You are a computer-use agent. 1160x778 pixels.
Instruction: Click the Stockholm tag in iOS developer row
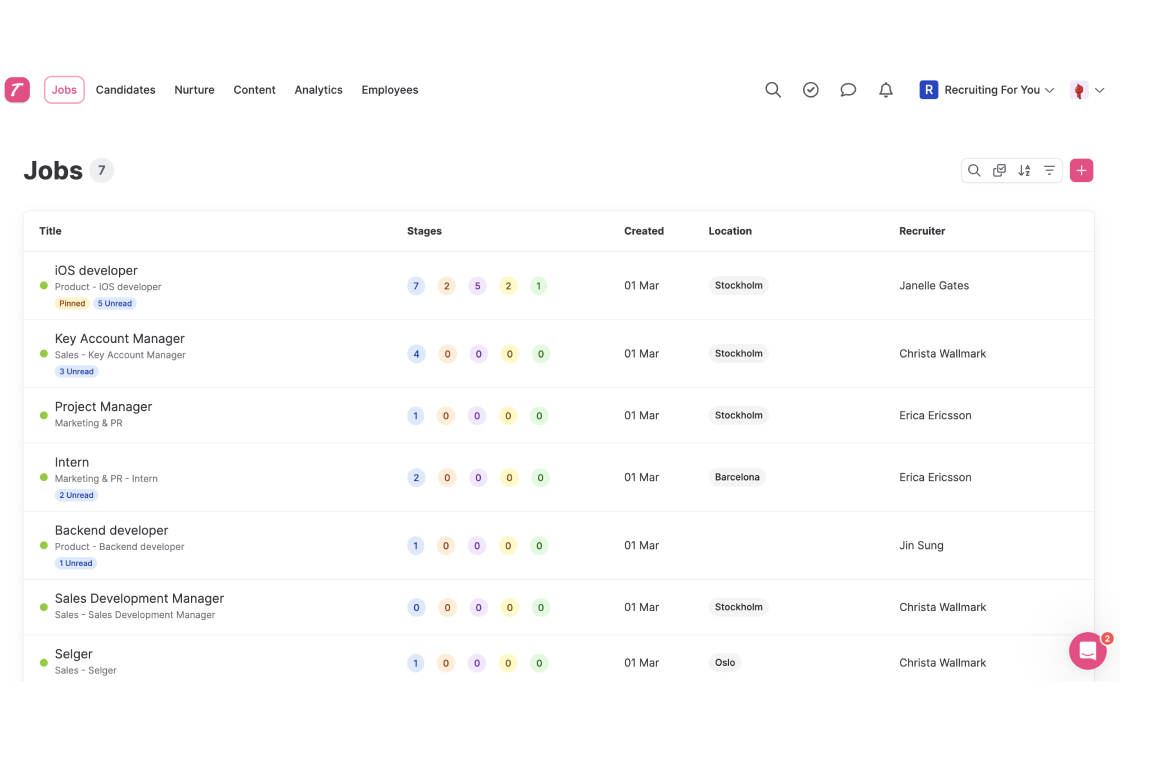point(738,285)
